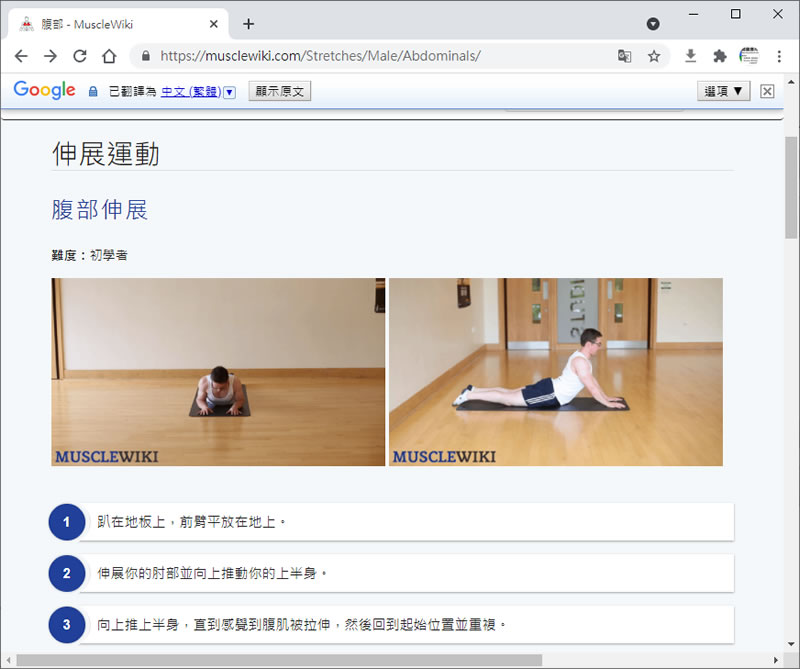Click the translate bar lock icon

tap(93, 91)
